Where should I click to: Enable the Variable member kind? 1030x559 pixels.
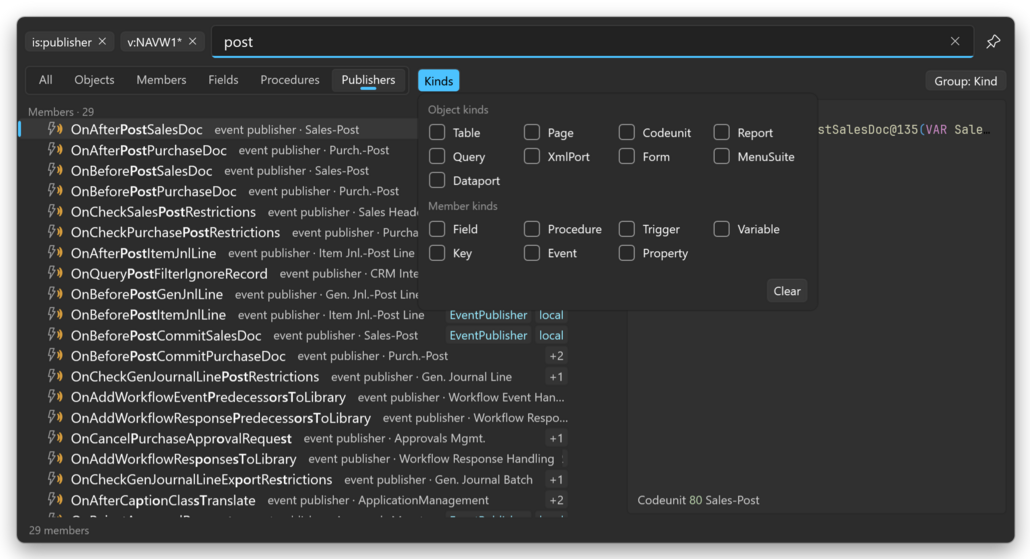[x=721, y=229]
